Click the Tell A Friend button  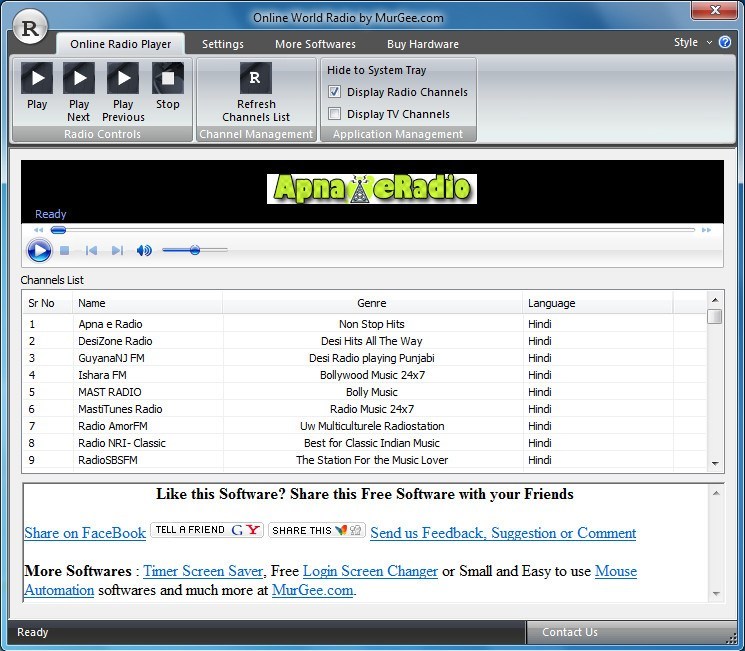[x=207, y=530]
